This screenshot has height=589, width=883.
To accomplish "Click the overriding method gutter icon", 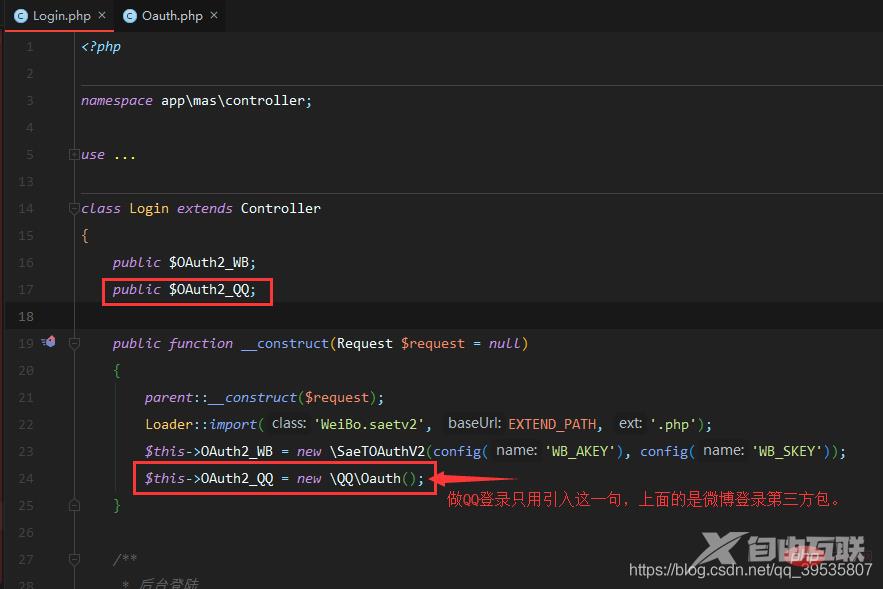I will [x=48, y=343].
